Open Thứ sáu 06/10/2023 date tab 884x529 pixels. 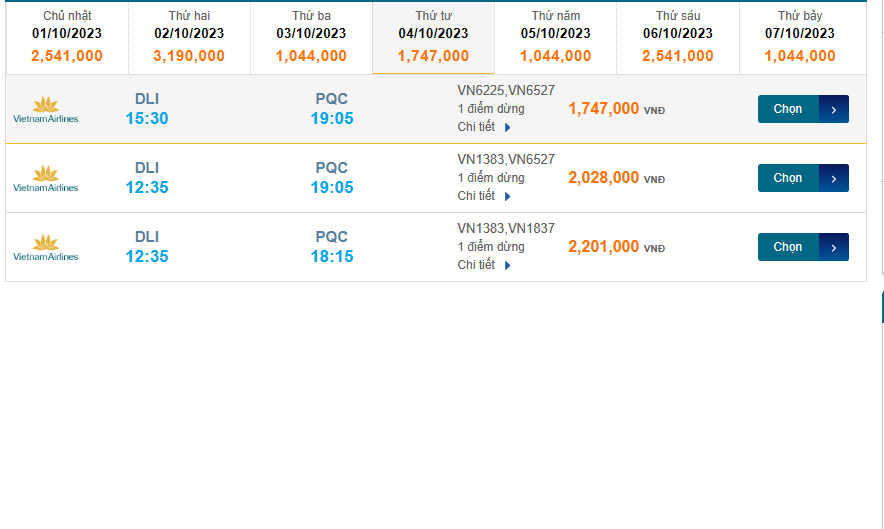click(678, 37)
